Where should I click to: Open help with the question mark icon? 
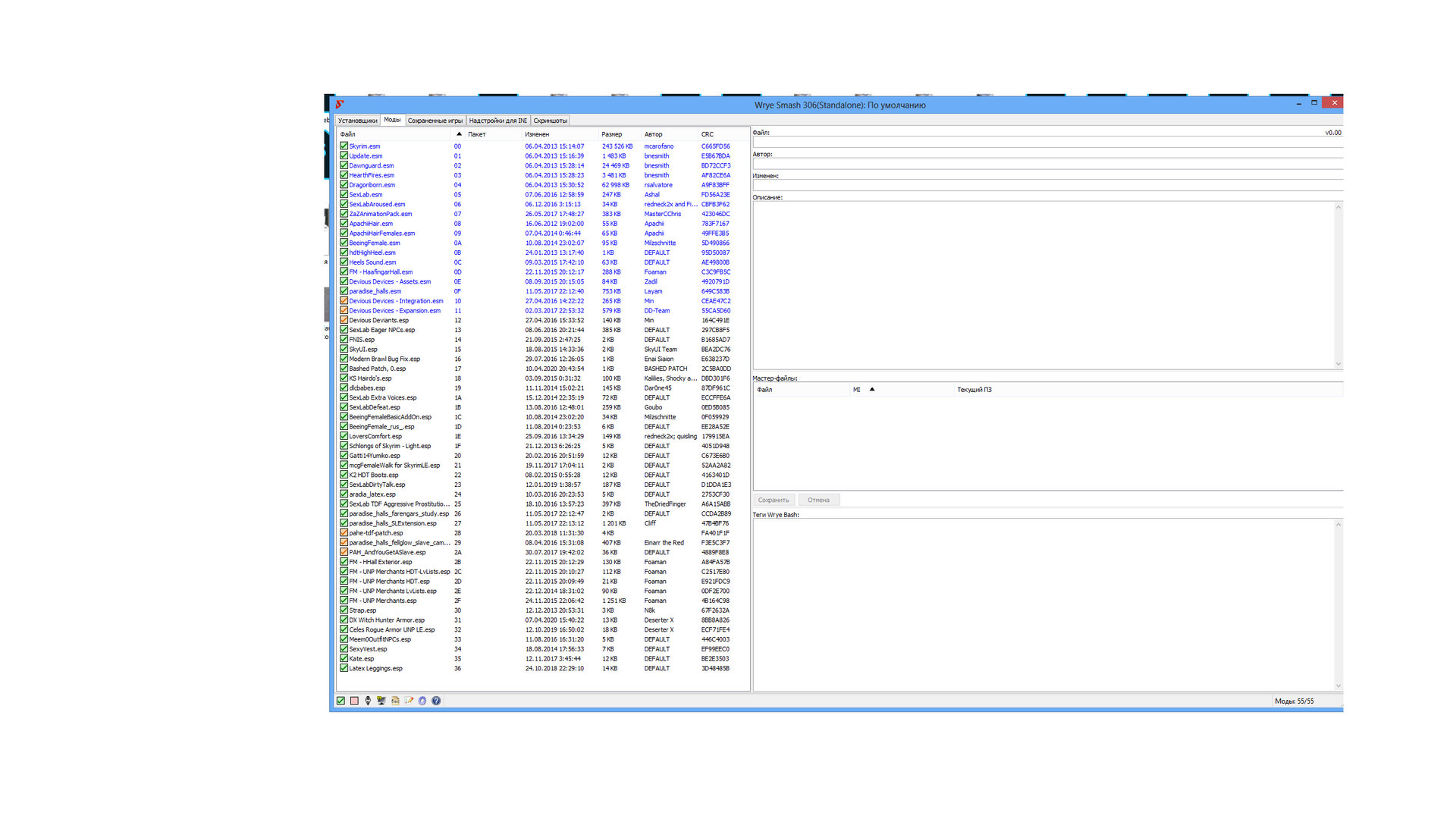pos(436,701)
